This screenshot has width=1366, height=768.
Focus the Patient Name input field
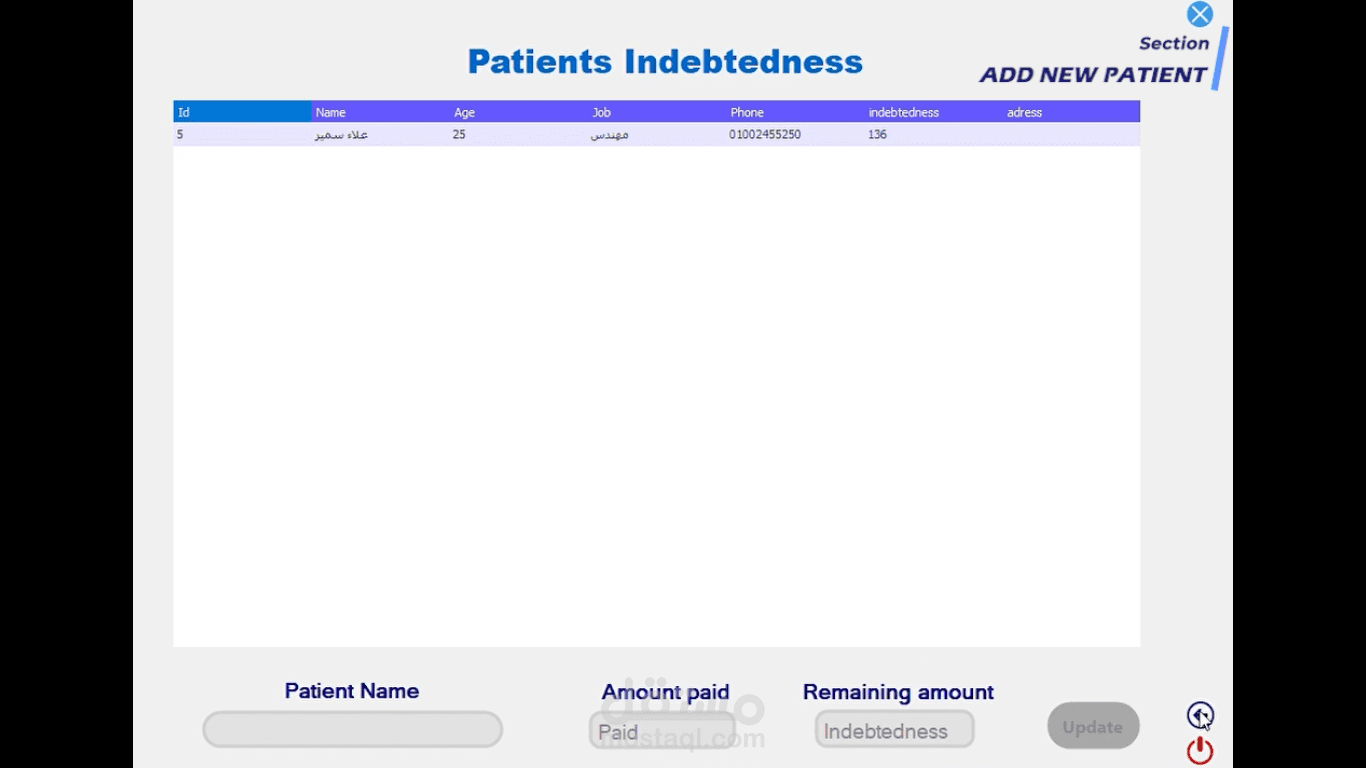352,730
